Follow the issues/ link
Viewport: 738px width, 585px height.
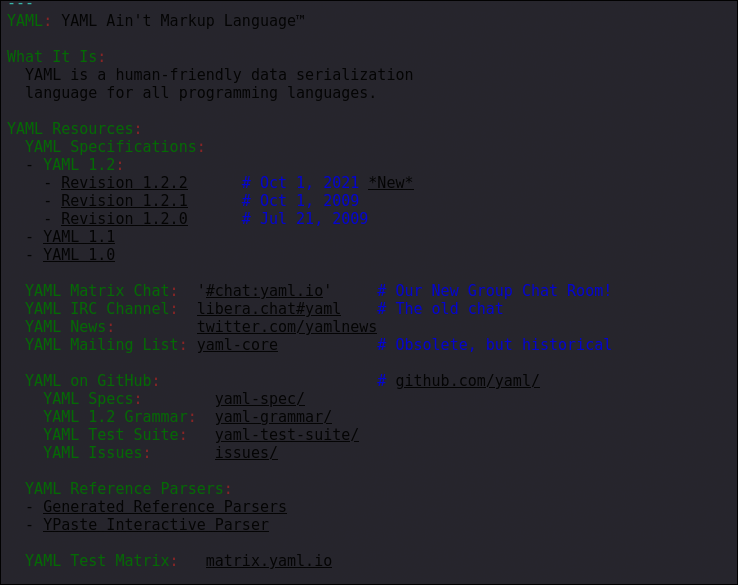click(246, 453)
